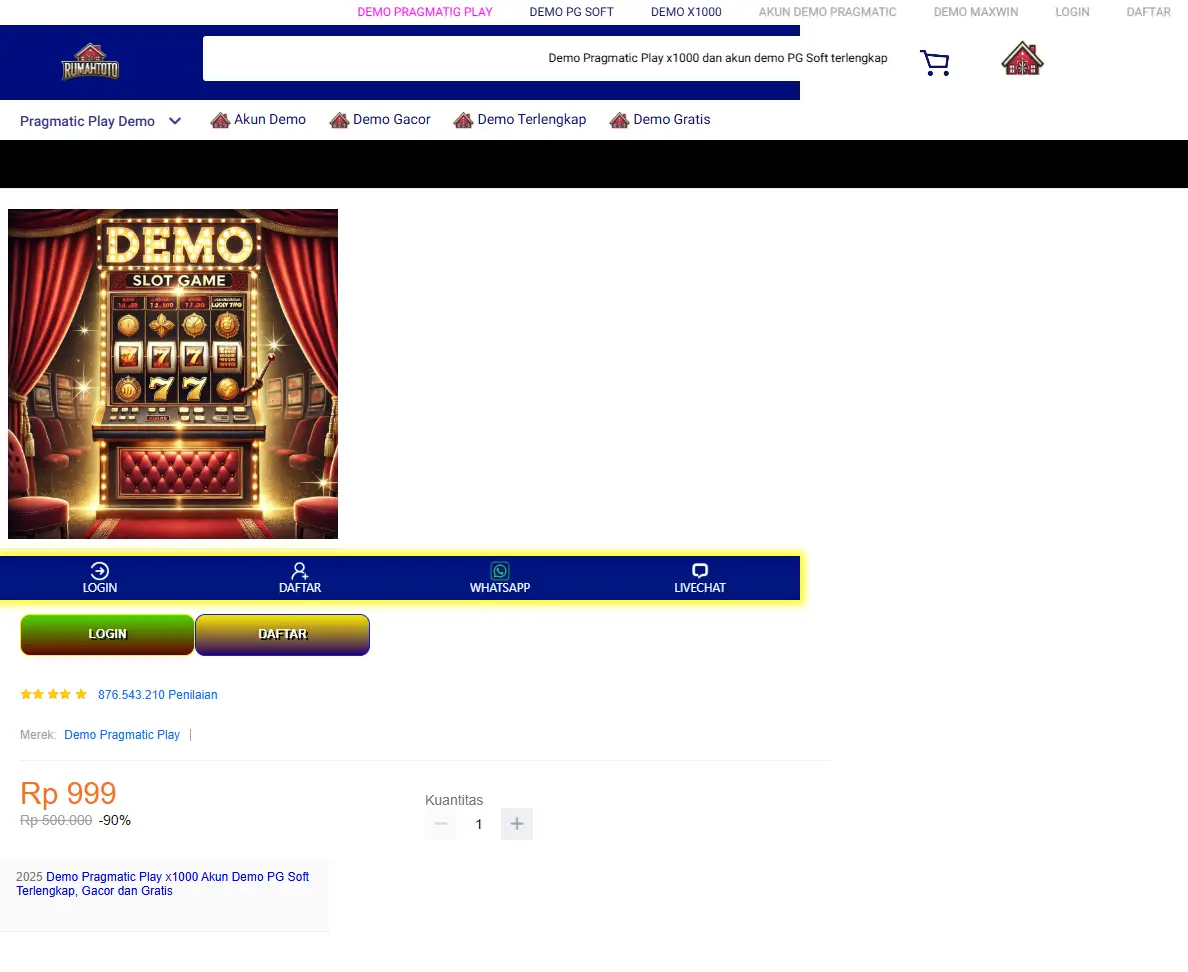Open Demo Terlengkap nav link
Screen dimensions: 1188x972
pos(532,120)
